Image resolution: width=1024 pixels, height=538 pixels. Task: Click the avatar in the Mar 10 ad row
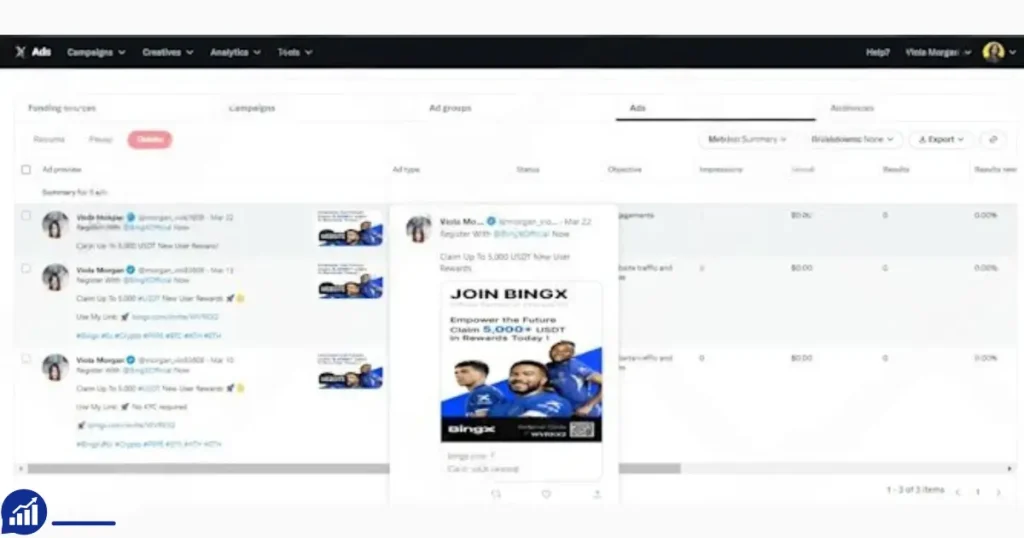[x=56, y=367]
